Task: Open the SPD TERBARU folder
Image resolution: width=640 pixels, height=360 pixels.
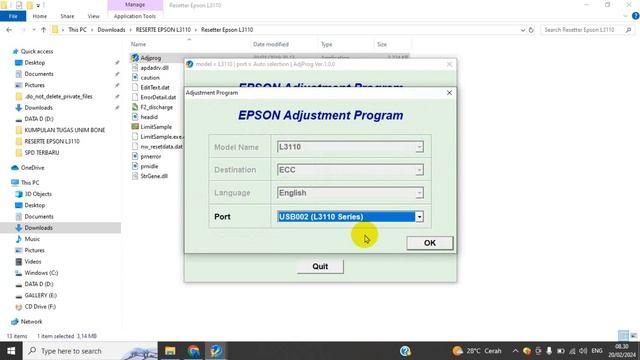Action: (42, 152)
